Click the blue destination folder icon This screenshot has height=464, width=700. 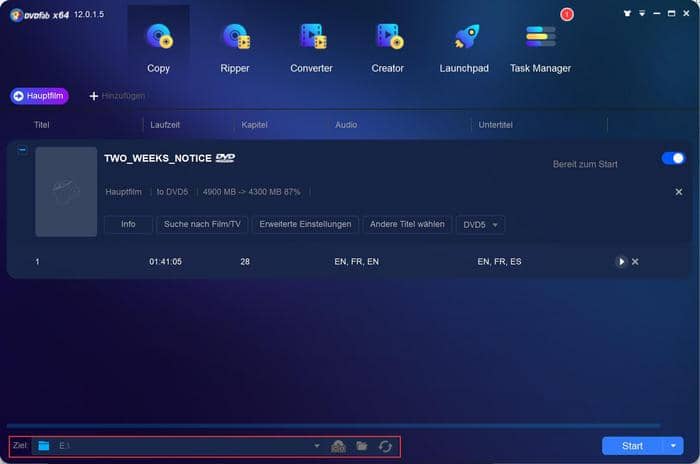pos(44,446)
